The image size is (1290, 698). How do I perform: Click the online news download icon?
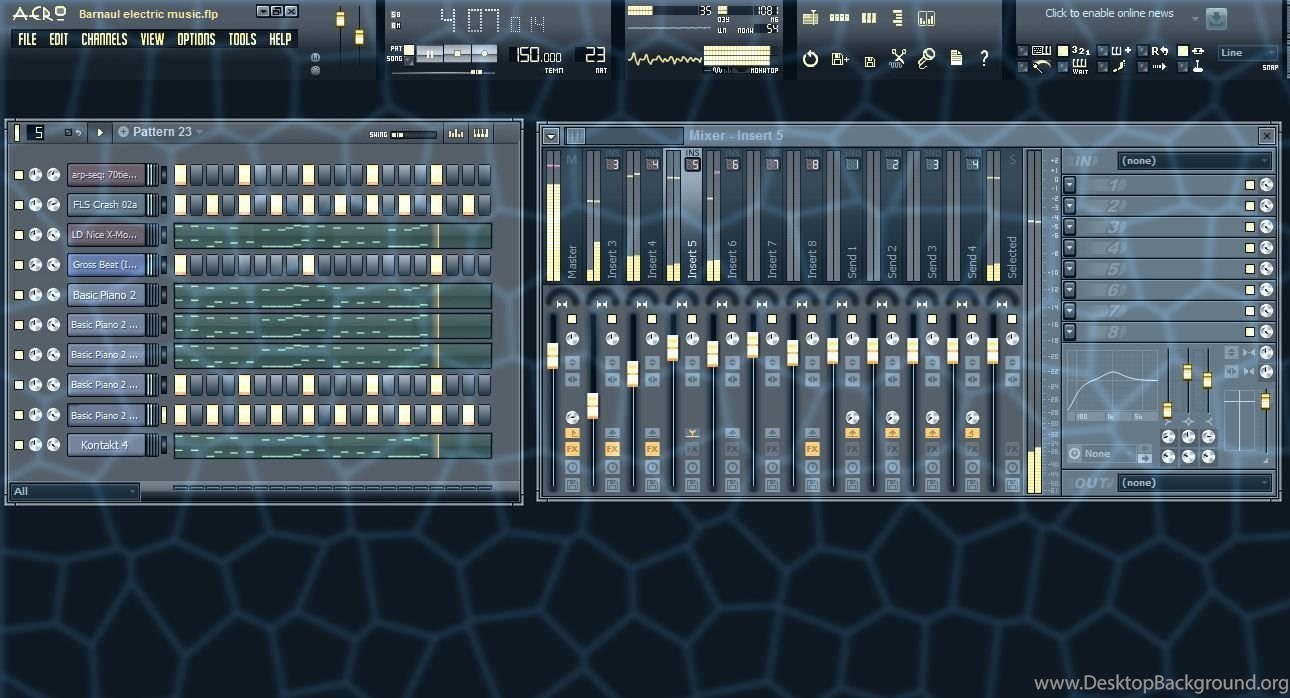coord(1216,19)
